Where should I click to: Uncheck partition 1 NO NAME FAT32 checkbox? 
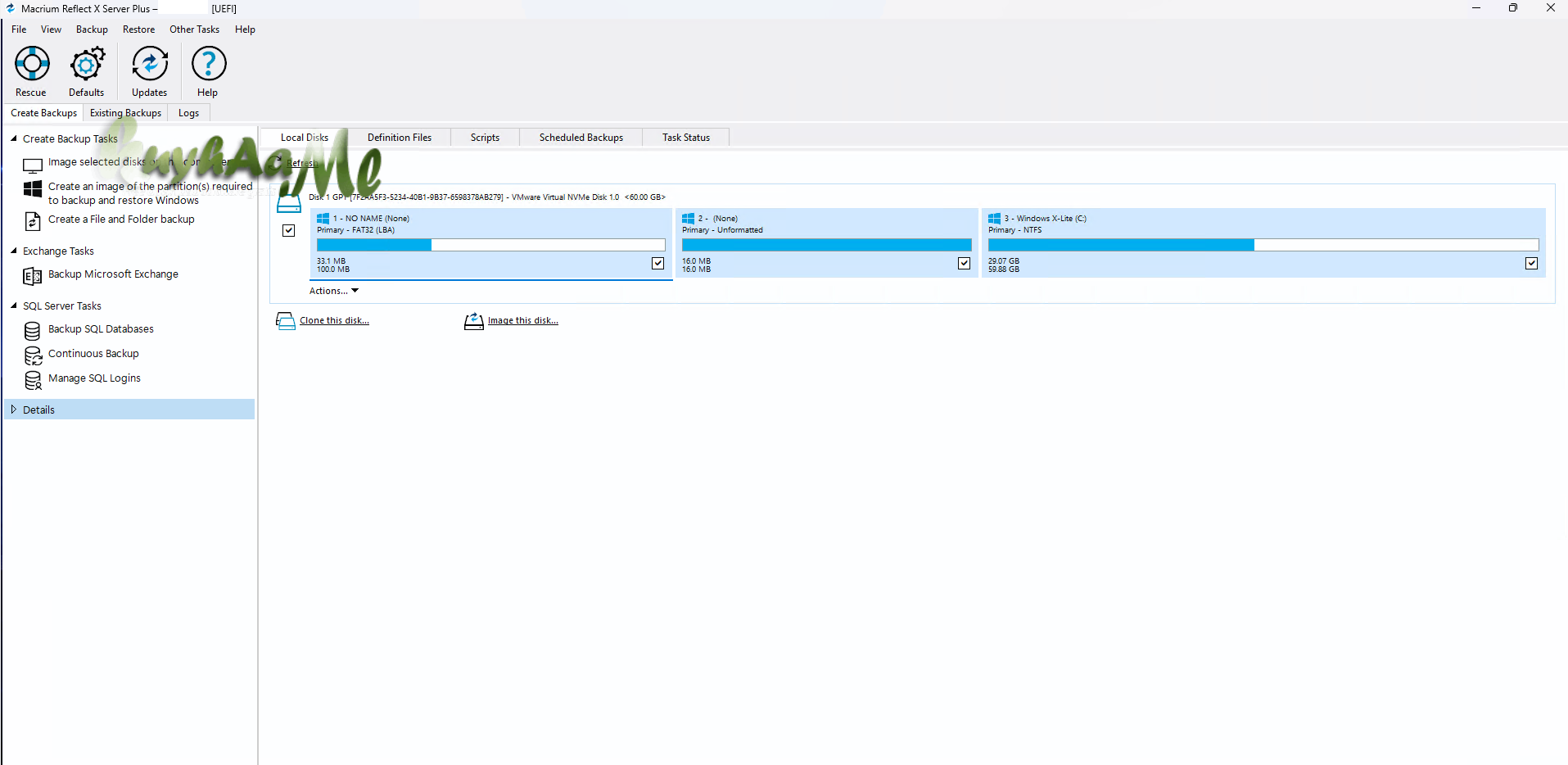pyautogui.click(x=657, y=263)
